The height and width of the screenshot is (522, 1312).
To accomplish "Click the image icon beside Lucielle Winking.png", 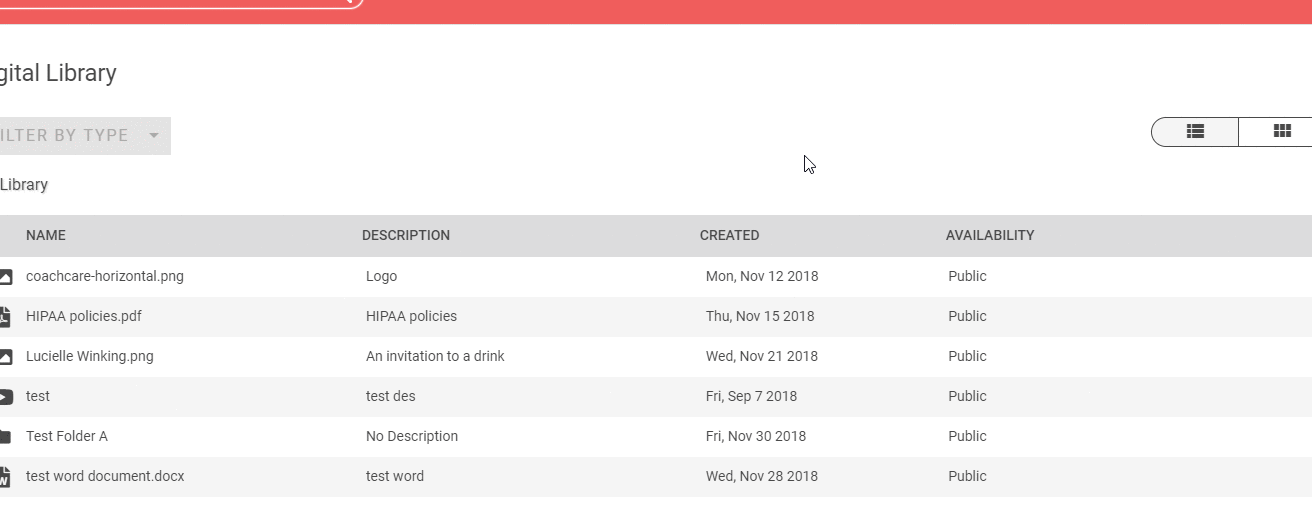I will [5, 357].
